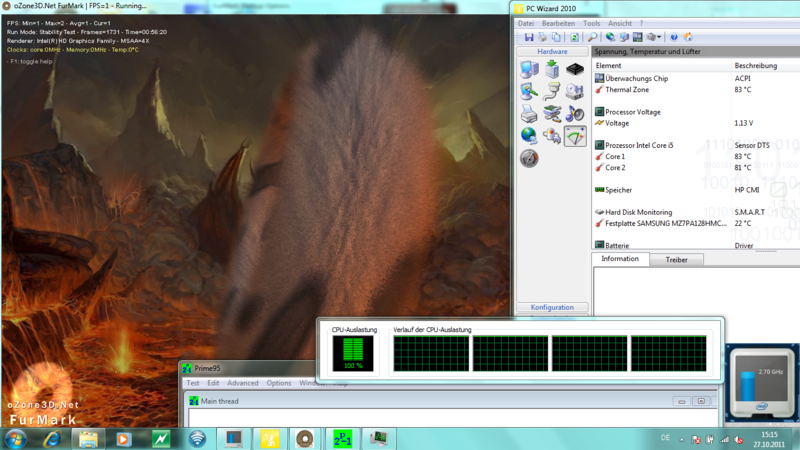Select the Core 1 temperature row

[696, 157]
